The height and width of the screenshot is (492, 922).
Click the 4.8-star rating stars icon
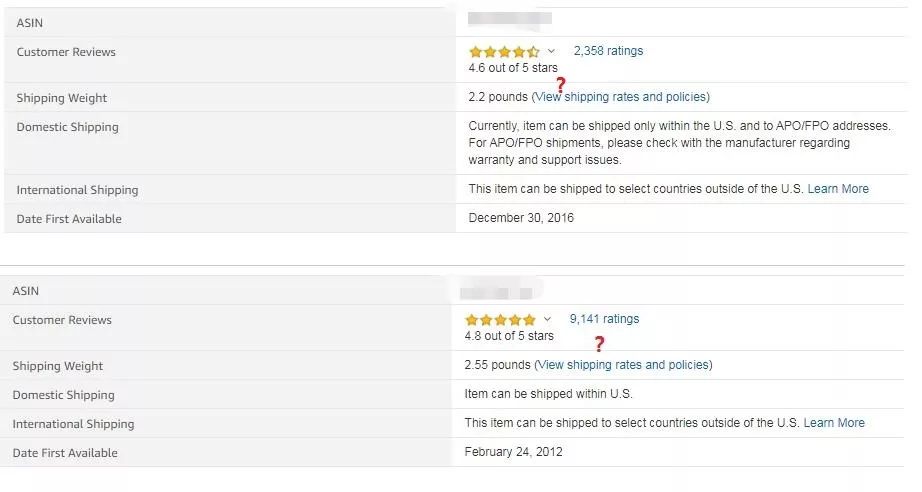[500, 320]
